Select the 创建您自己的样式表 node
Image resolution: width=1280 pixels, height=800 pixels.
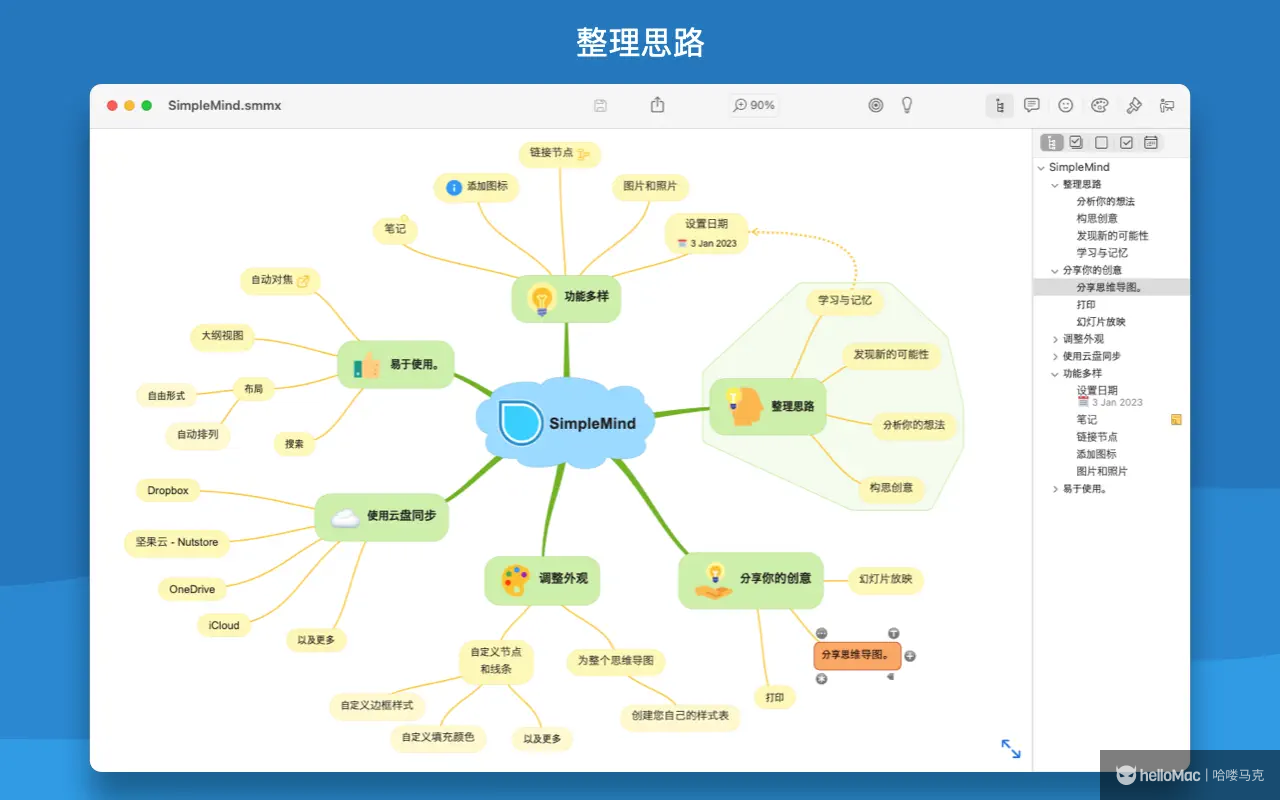pos(680,716)
